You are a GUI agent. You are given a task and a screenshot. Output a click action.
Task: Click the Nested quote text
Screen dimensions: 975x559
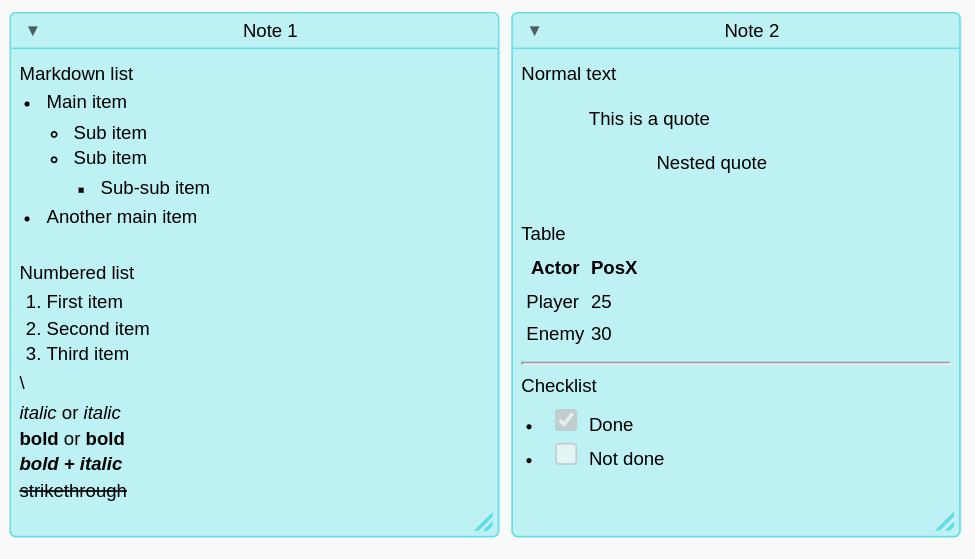tap(711, 163)
